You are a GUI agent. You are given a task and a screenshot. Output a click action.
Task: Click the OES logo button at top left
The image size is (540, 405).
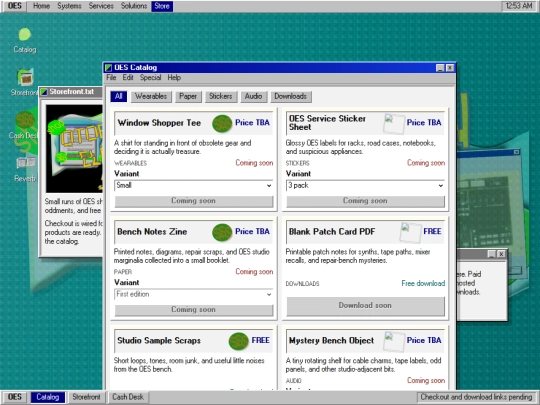[14, 6]
